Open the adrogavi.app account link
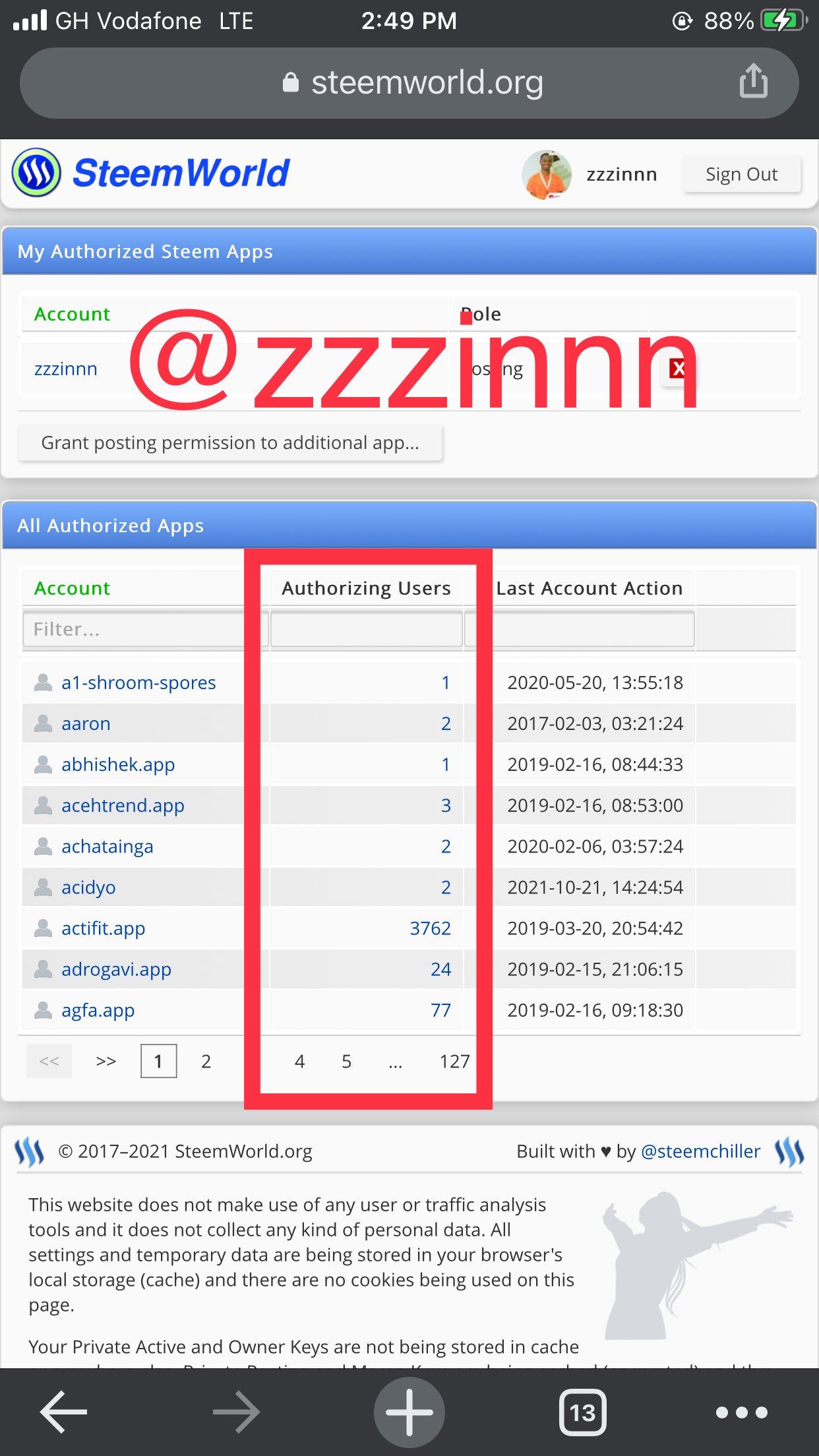The image size is (819, 1456). pyautogui.click(x=116, y=969)
